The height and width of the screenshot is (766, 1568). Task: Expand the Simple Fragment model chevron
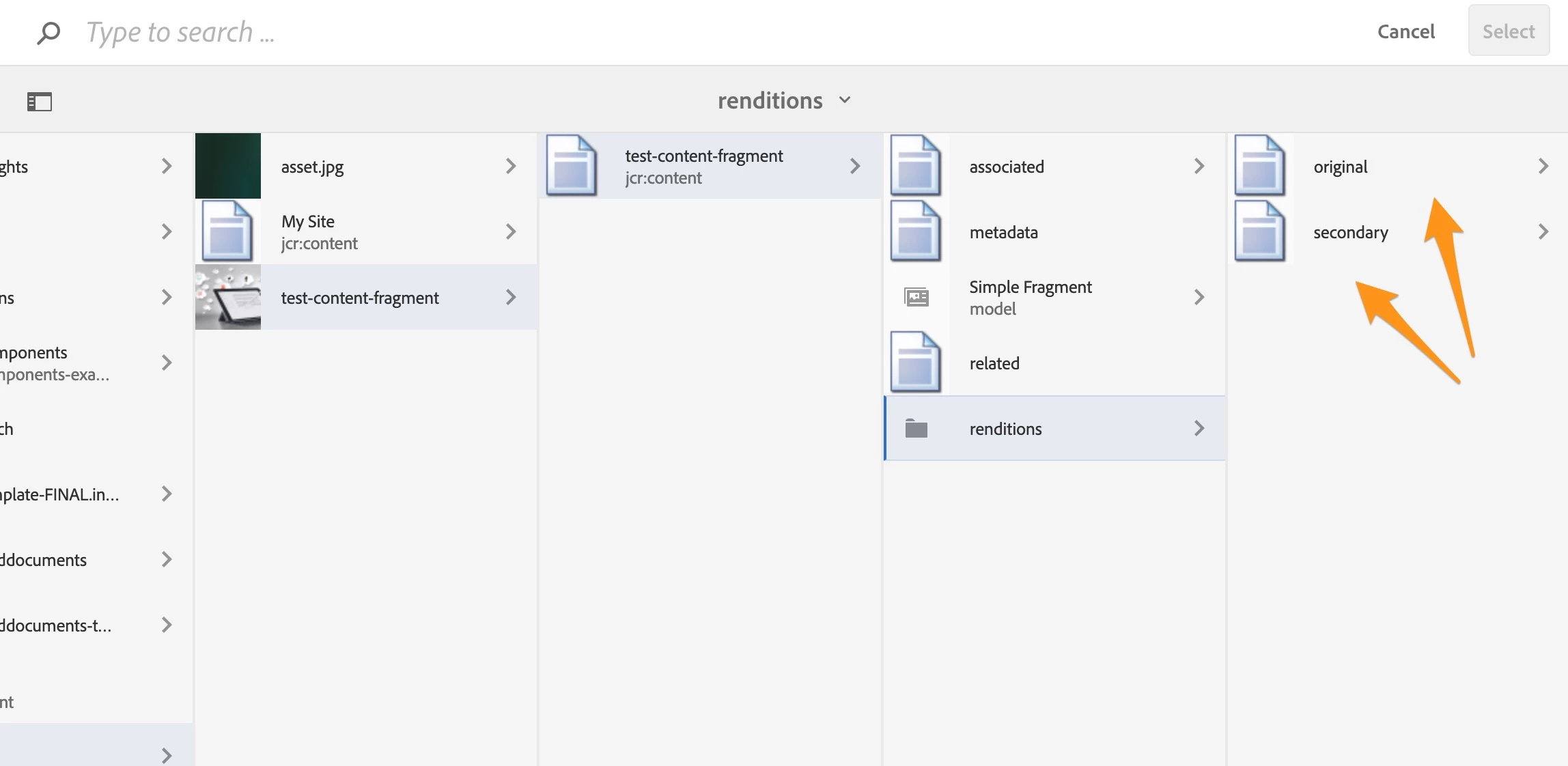1199,297
